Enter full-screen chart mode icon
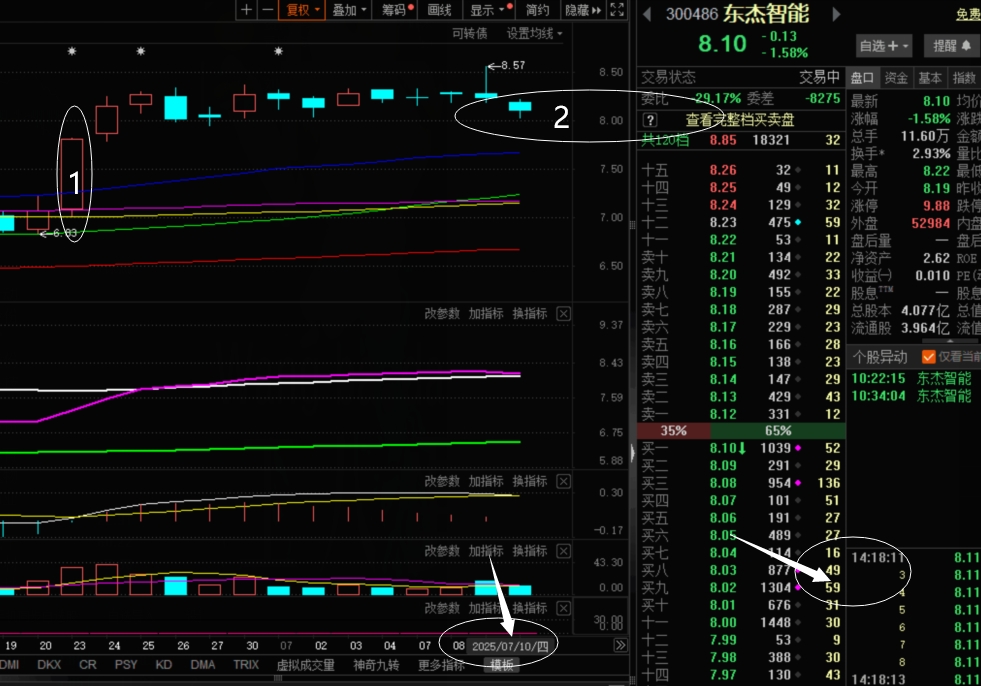This screenshot has height=686, width=981. point(617,9)
